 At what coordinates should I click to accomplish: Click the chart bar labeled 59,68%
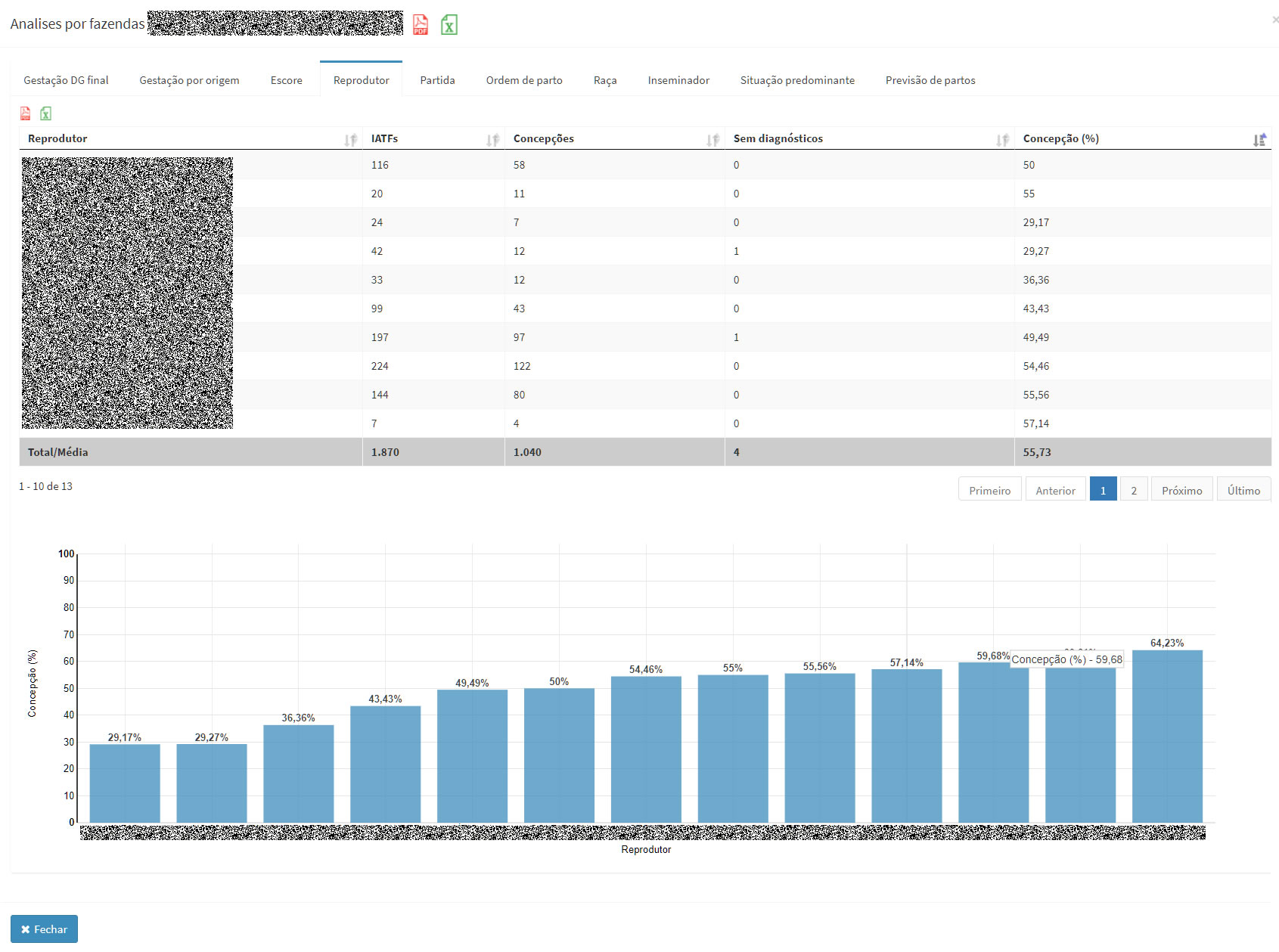(994, 743)
